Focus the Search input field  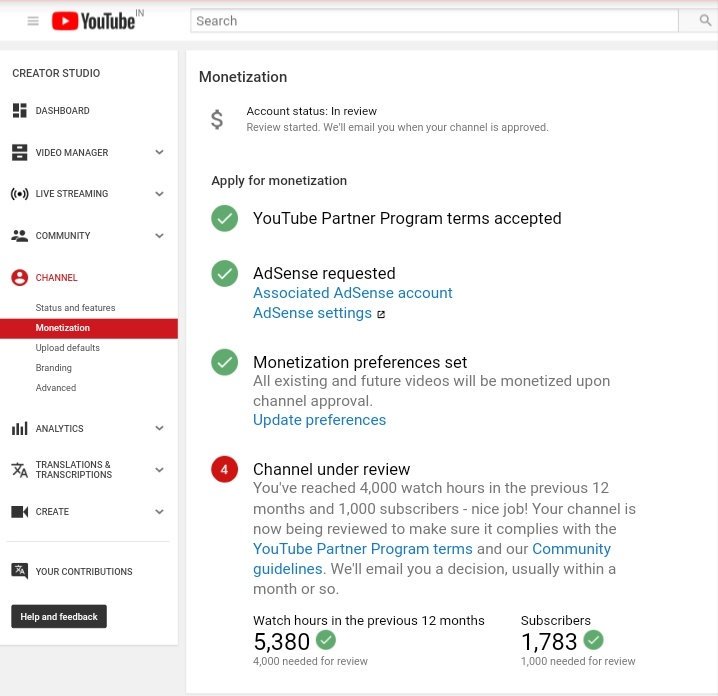click(x=434, y=21)
